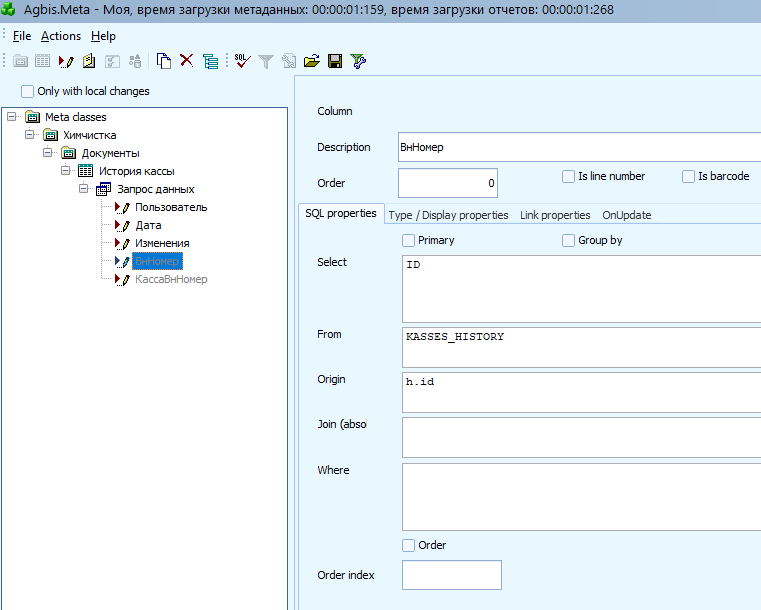Viewport: 761px width, 610px height.
Task: Click the copy pages toolbar icon
Action: point(164,61)
